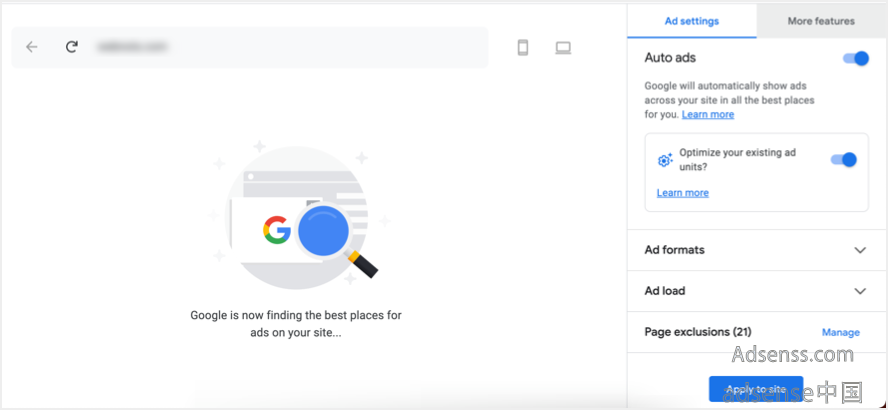Image resolution: width=888 pixels, height=410 pixels.
Task: Switch to the More features tab
Action: tap(821, 21)
